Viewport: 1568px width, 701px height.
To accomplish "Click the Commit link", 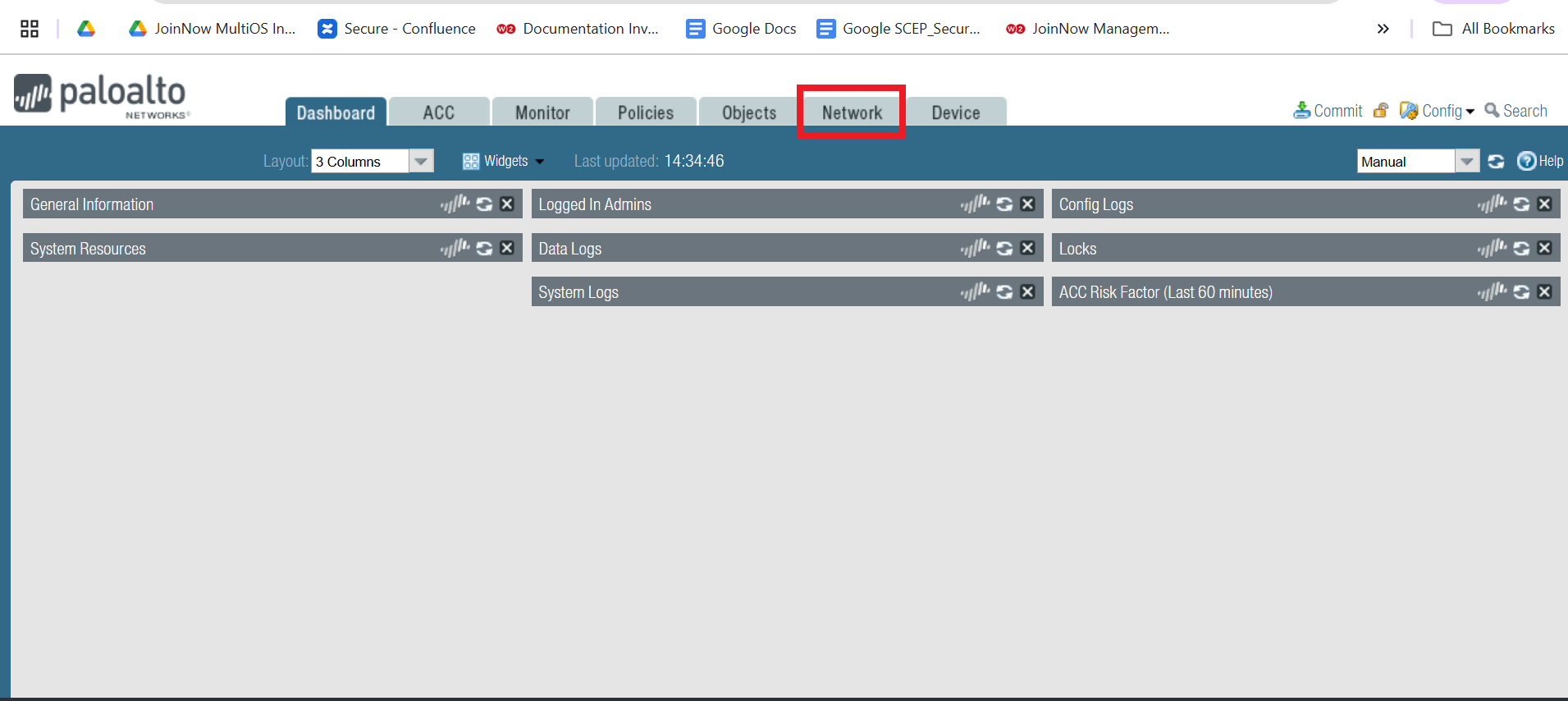I will pos(1328,111).
